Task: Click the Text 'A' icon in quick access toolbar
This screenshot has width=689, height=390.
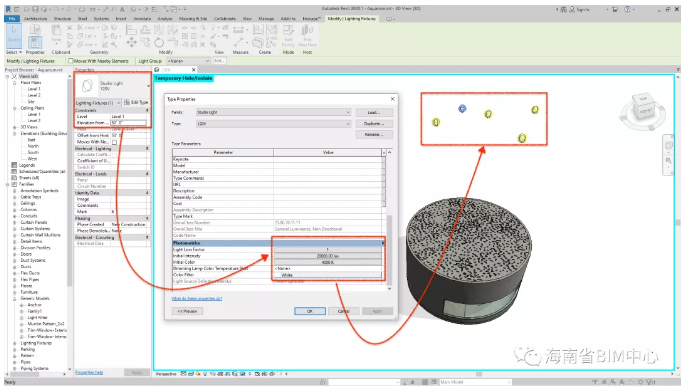Action: 122,9
